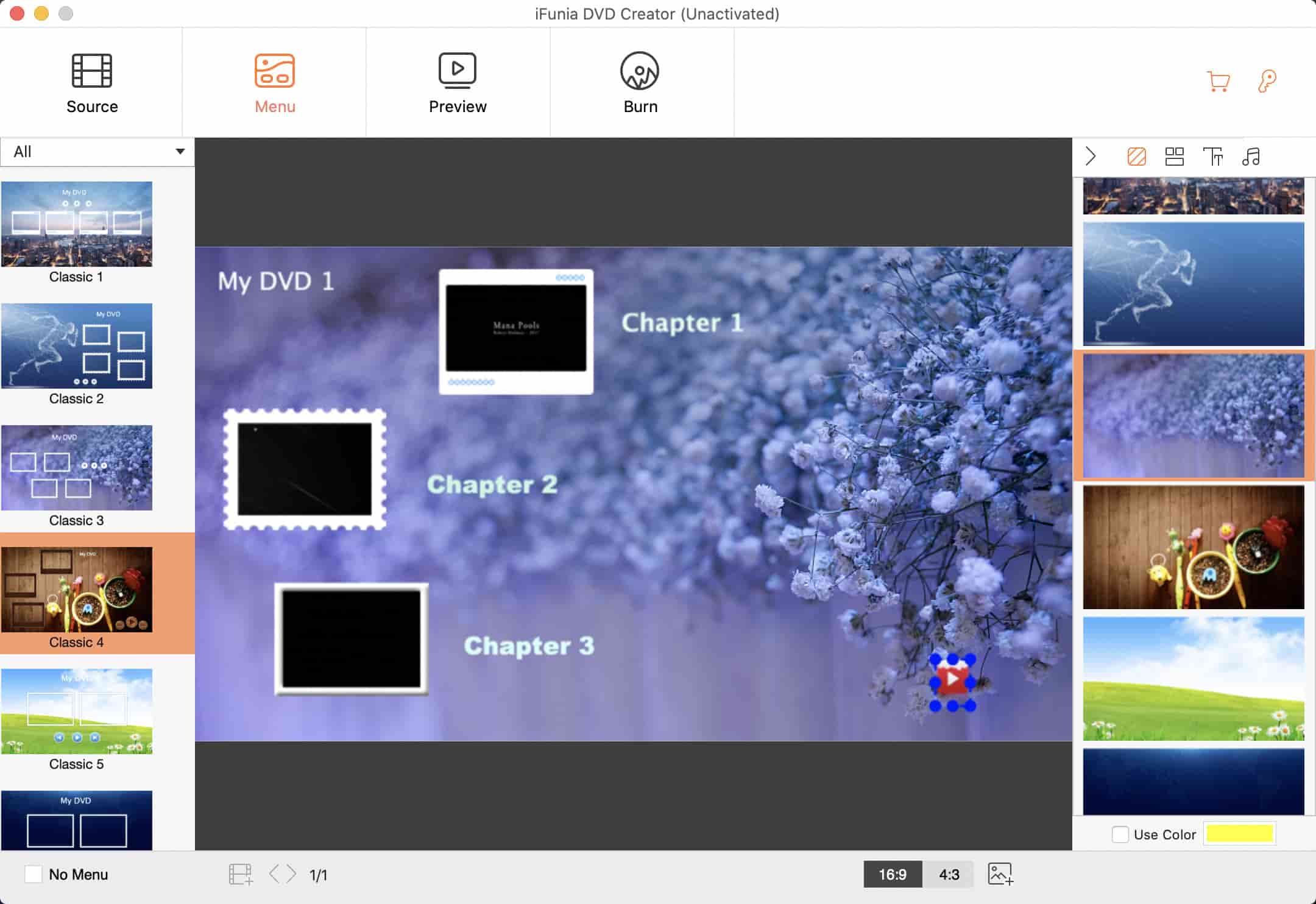Select the Classic 2 menu template

point(77,346)
